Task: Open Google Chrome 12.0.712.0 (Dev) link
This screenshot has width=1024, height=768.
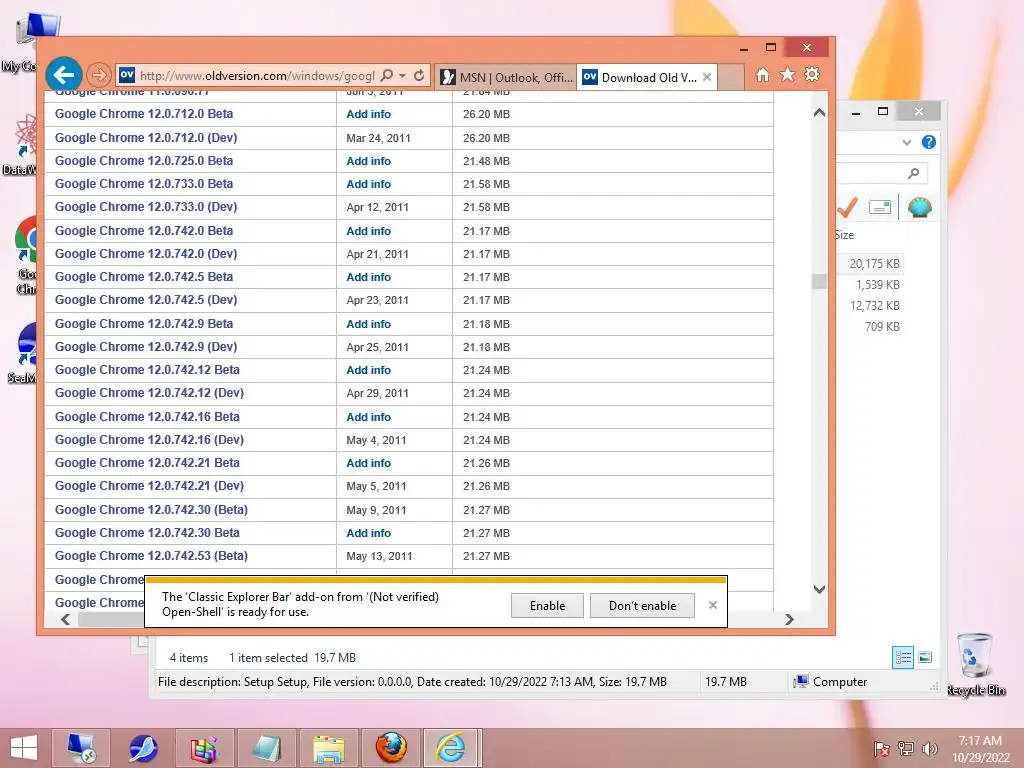Action: [146, 138]
